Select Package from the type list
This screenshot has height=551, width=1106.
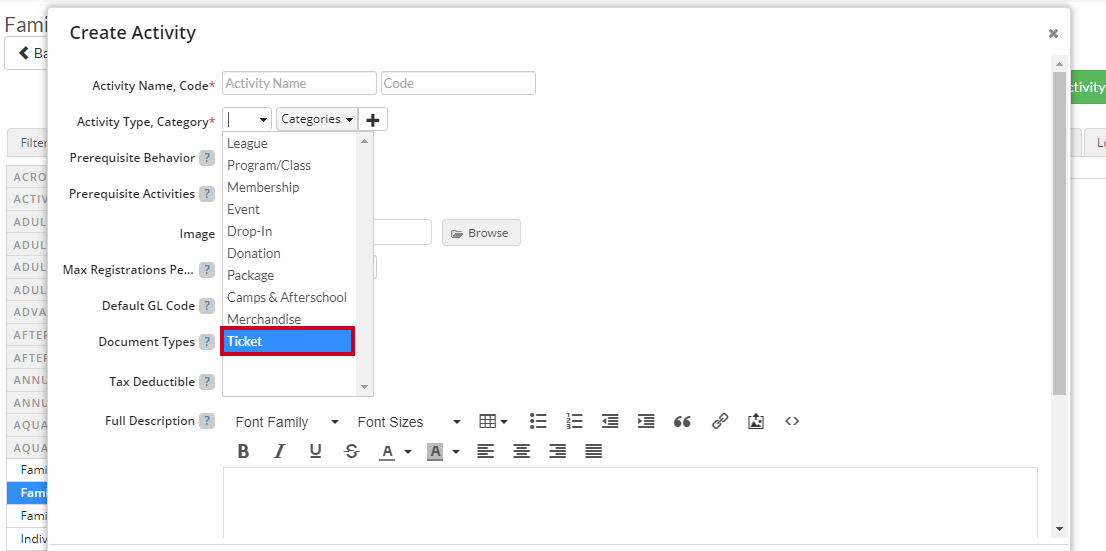pyautogui.click(x=290, y=275)
